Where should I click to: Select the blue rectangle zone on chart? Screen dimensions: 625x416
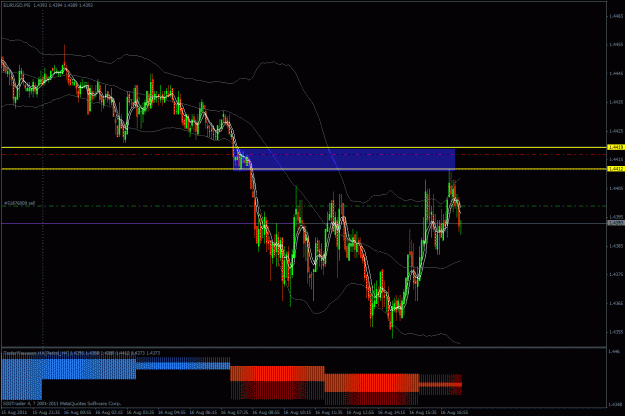(x=344, y=159)
